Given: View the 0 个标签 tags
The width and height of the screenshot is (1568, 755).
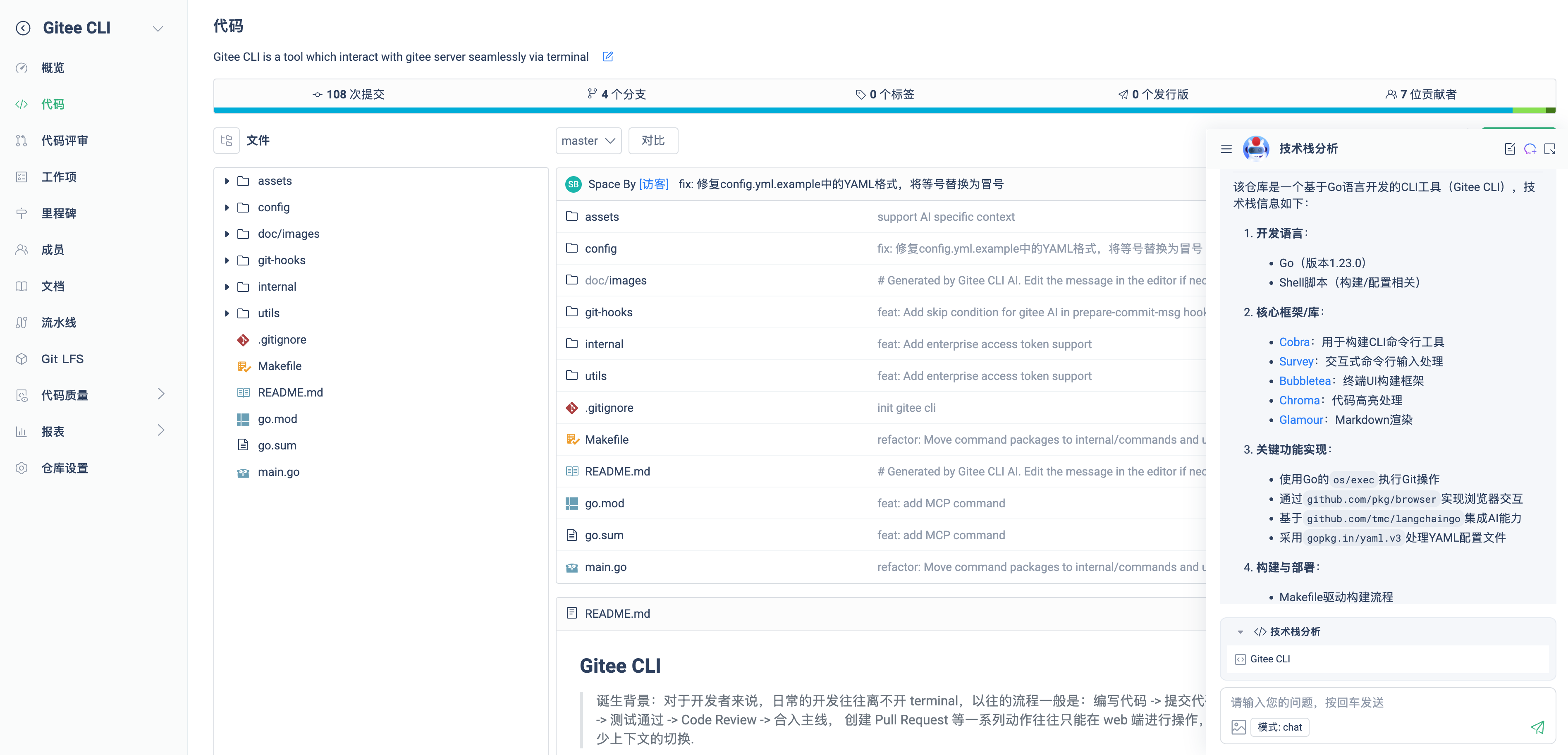Looking at the screenshot, I should 884,94.
